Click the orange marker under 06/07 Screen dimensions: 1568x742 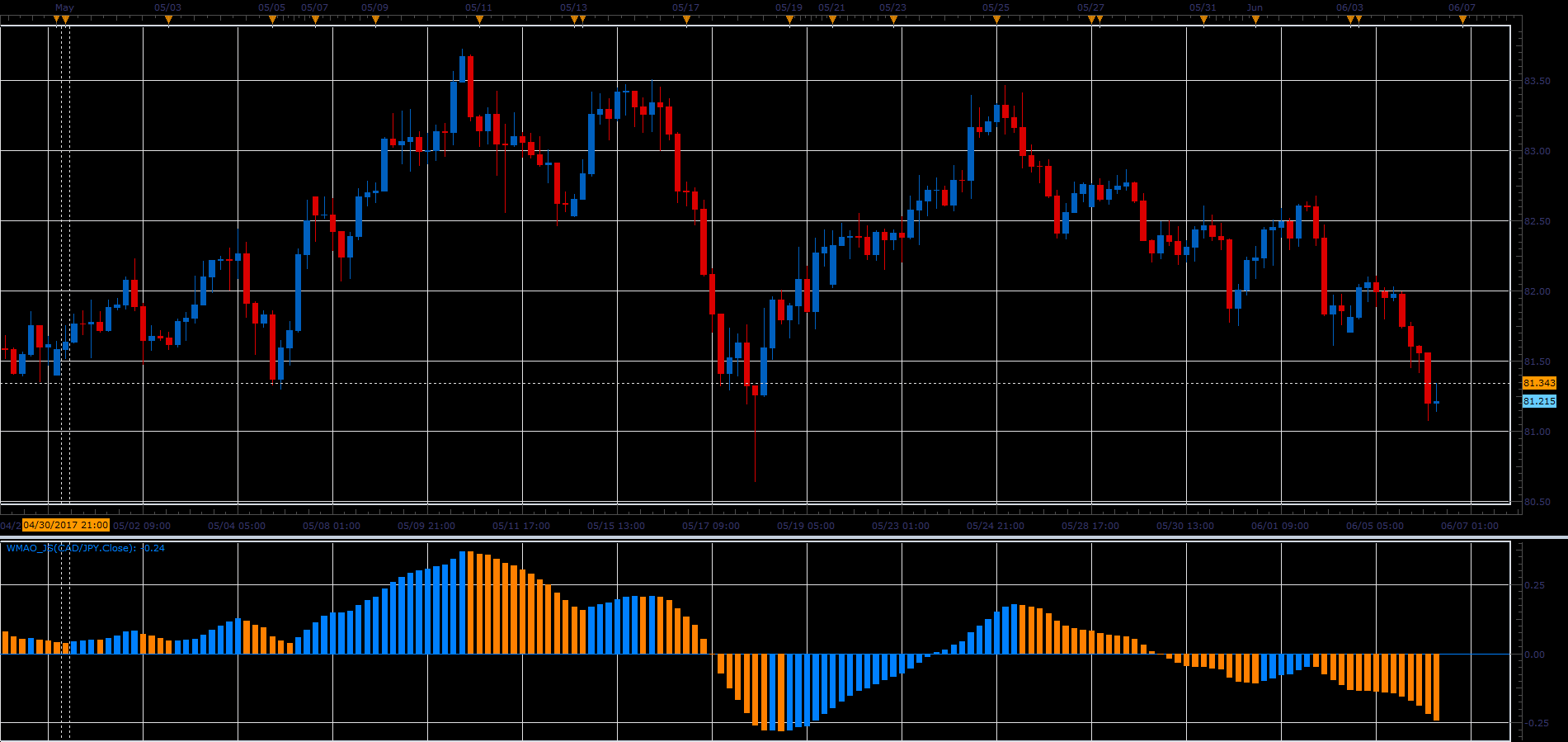coord(1462,20)
